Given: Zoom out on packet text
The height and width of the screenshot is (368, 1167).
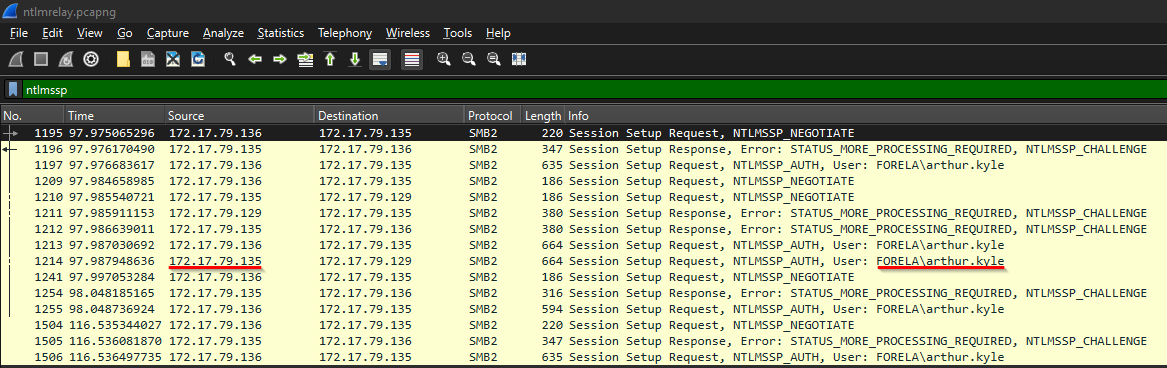Looking at the screenshot, I should (x=469, y=59).
